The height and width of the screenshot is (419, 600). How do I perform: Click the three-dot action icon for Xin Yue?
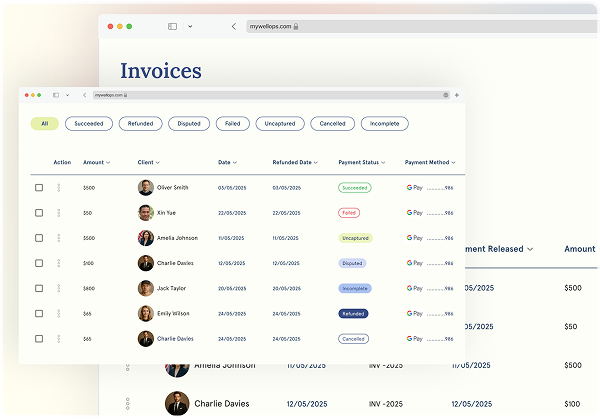point(59,213)
